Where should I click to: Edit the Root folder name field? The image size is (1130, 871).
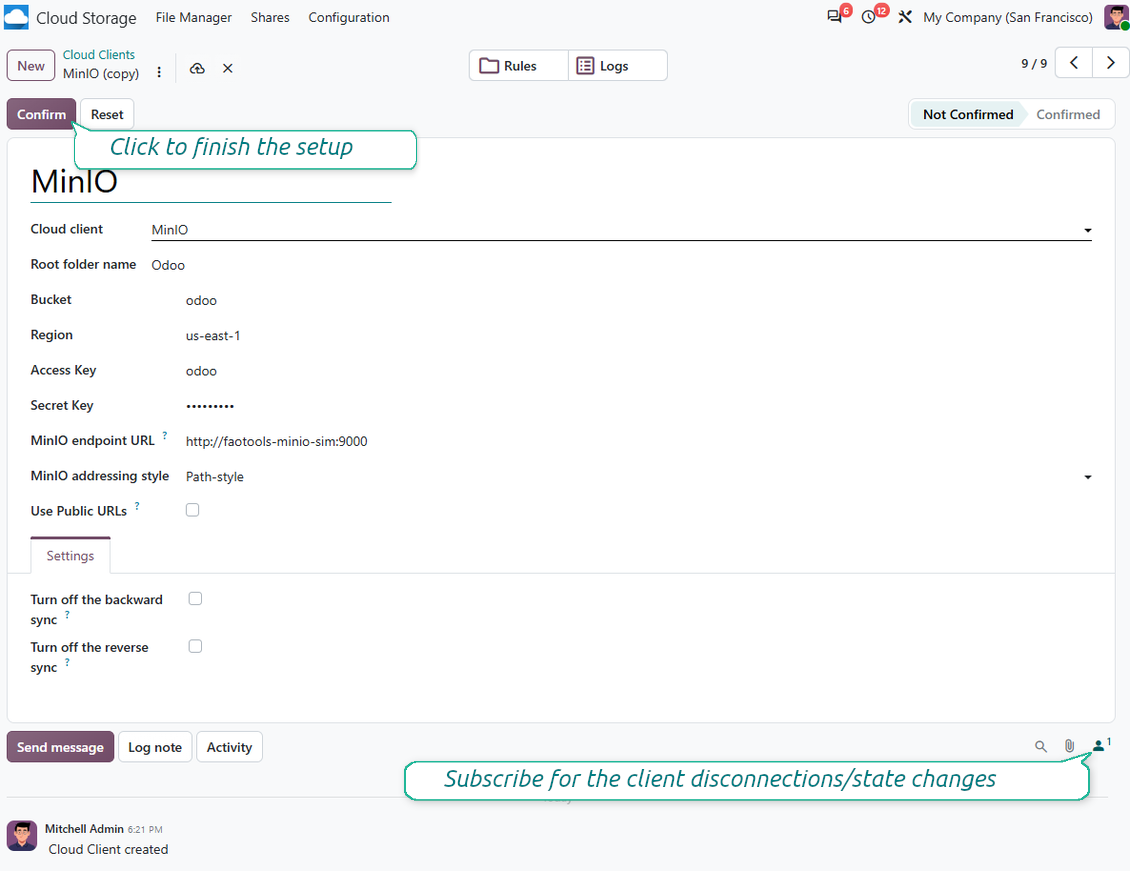621,265
